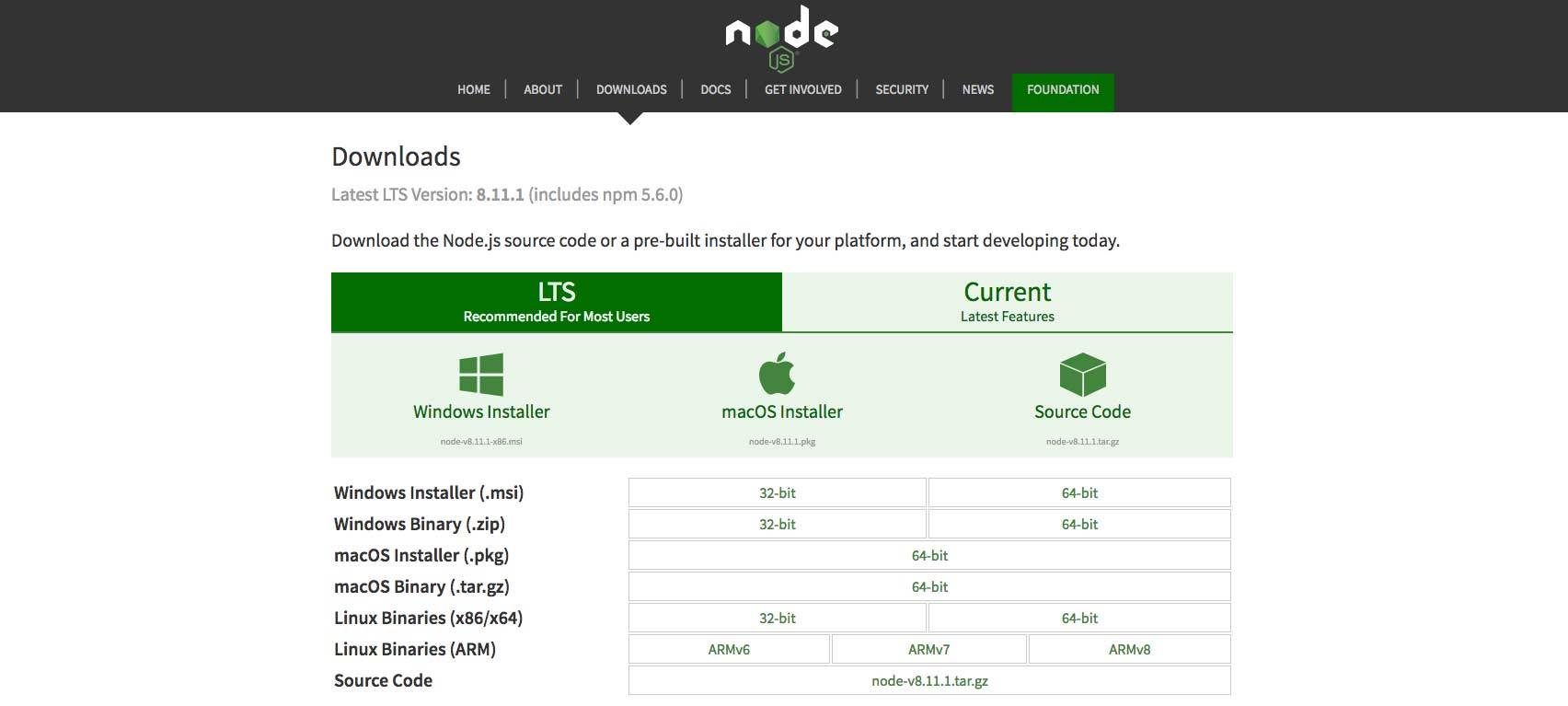This screenshot has width=1568, height=706.
Task: Click the Windows Installer (.msi) row label
Action: click(429, 492)
